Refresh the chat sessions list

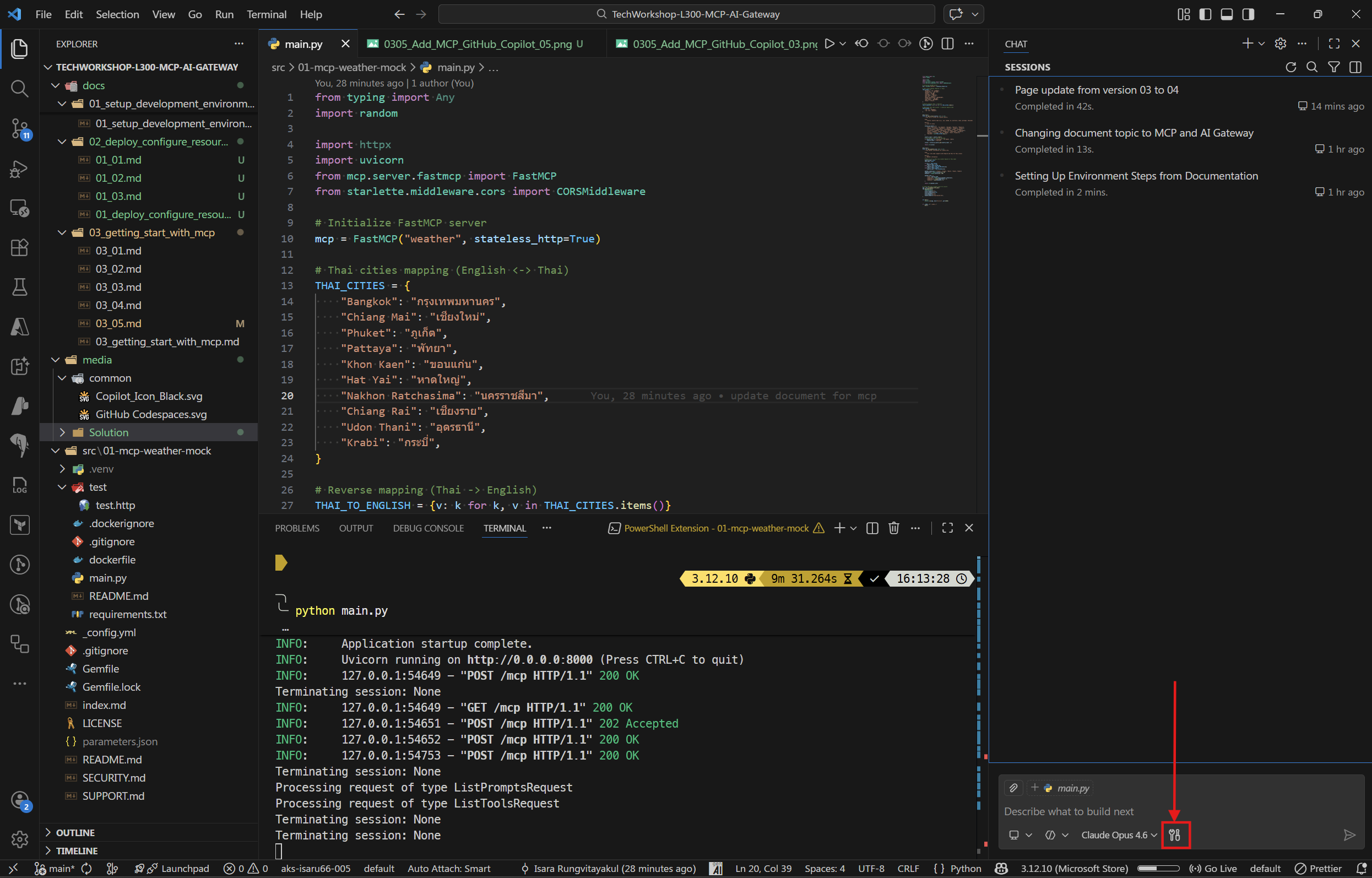(1291, 67)
